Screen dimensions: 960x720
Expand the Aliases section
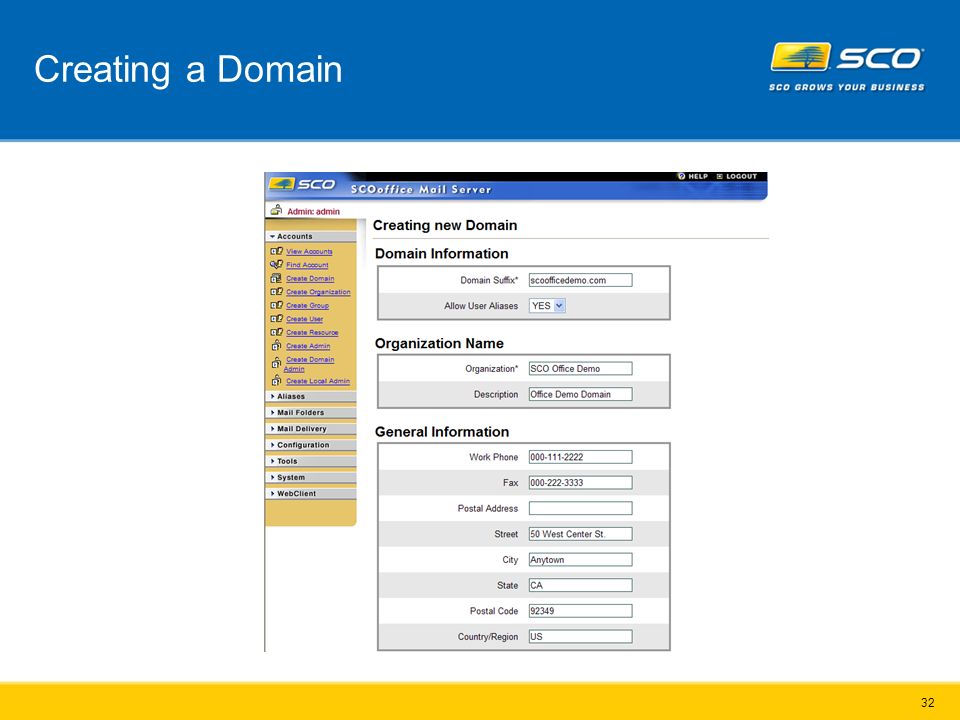[310, 396]
